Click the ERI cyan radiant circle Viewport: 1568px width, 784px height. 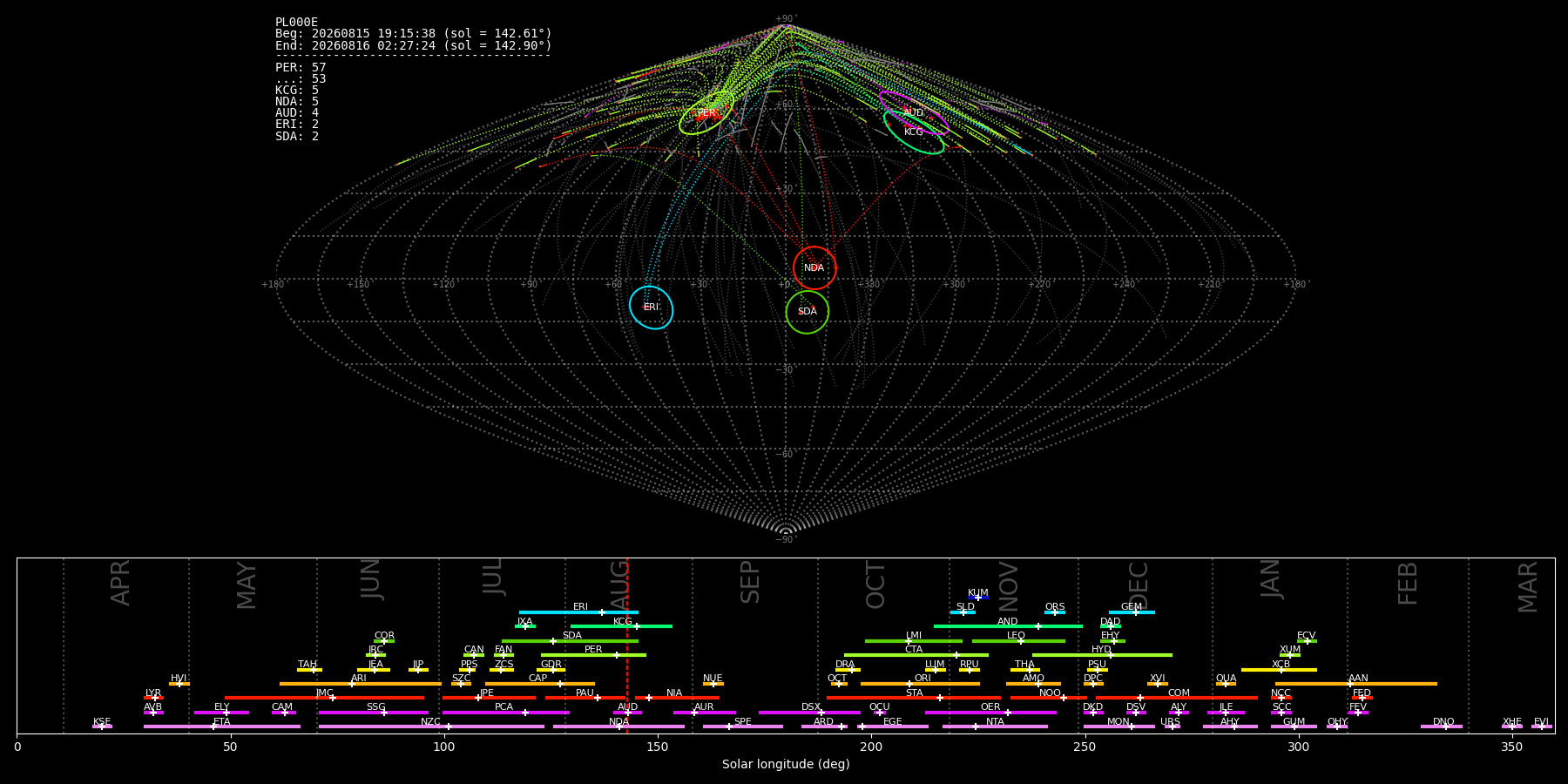652,308
